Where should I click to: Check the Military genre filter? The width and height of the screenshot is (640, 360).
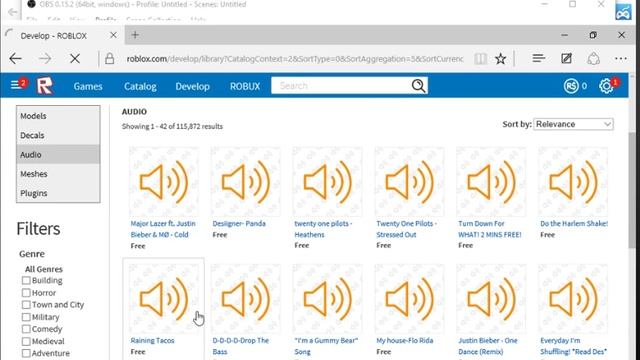point(26,317)
